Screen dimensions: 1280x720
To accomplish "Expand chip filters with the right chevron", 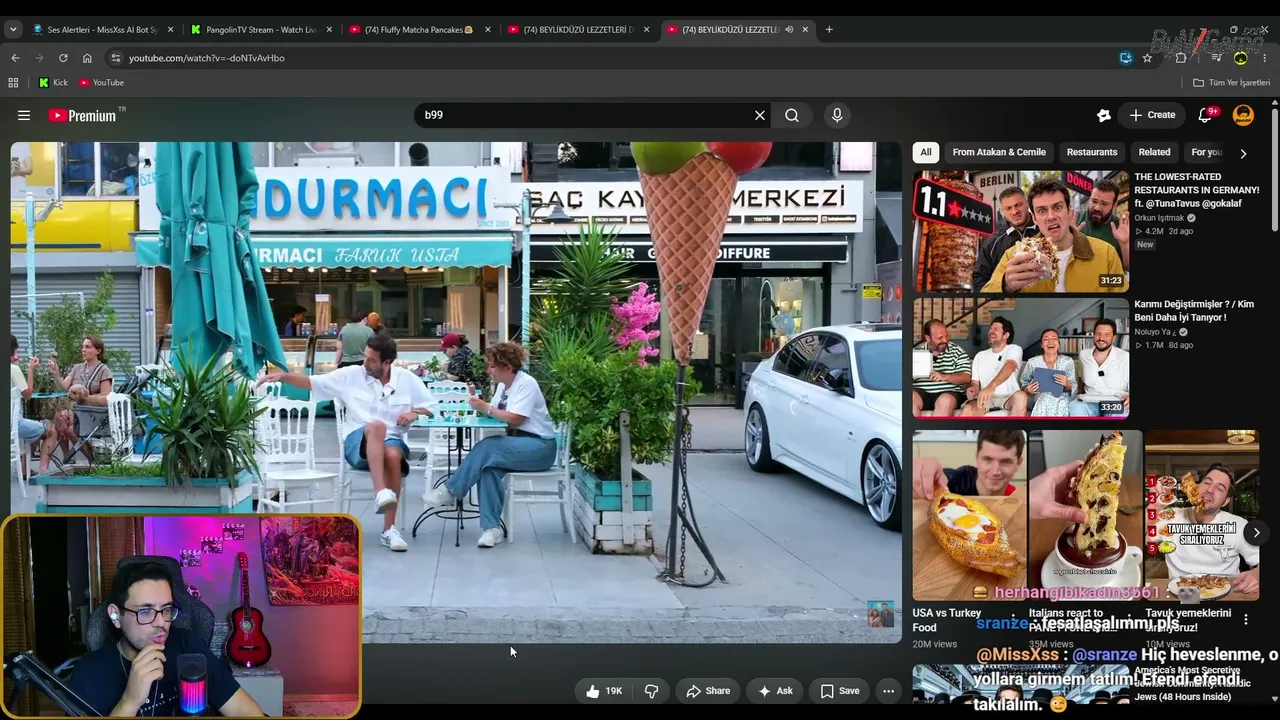I will pyautogui.click(x=1243, y=153).
